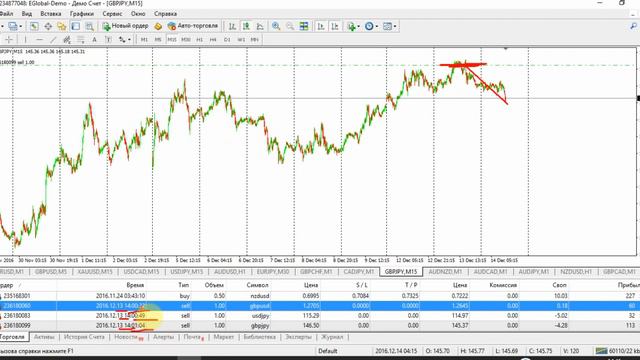Switch timeframe to D1

pyautogui.click(x=227, y=40)
